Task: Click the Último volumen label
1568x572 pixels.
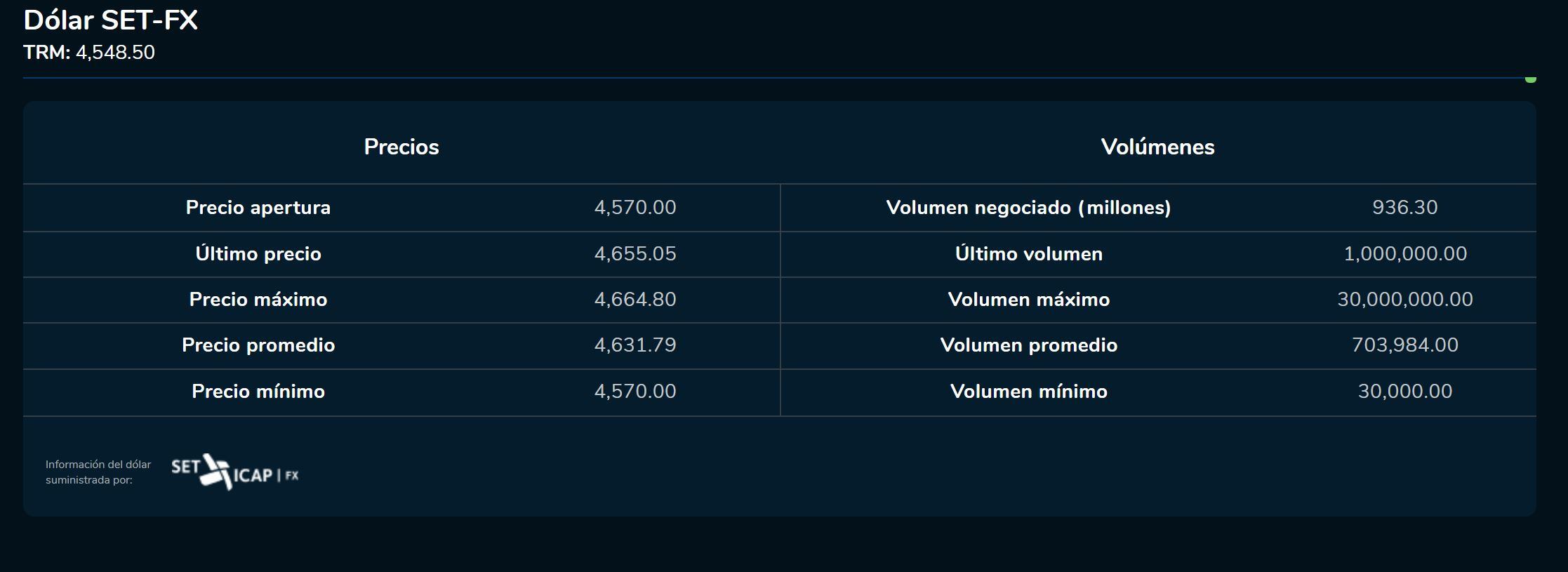Action: pos(1028,253)
